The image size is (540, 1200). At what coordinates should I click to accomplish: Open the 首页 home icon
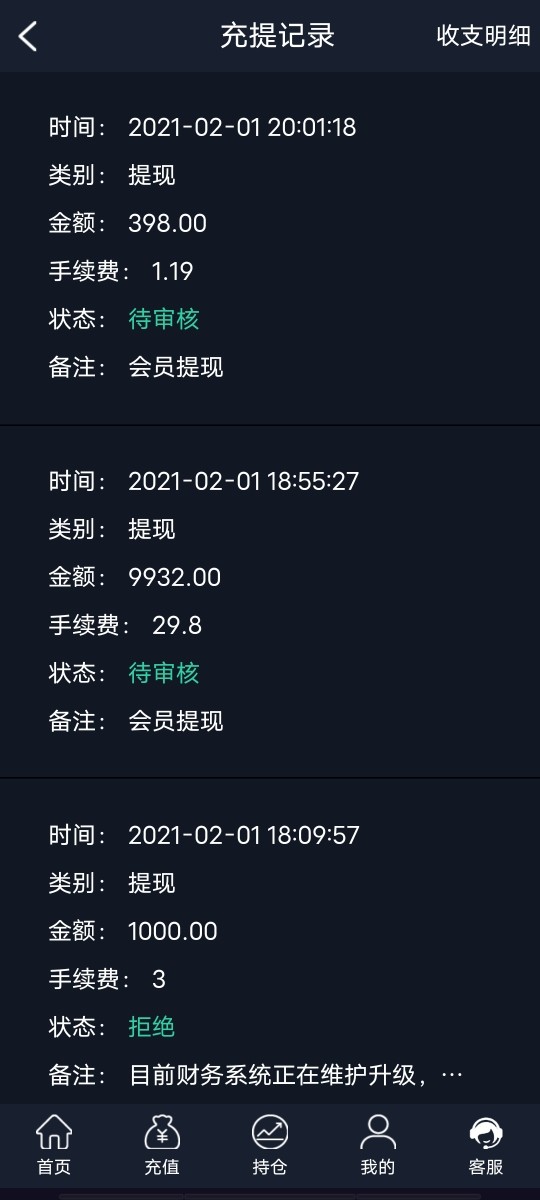tap(54, 1133)
